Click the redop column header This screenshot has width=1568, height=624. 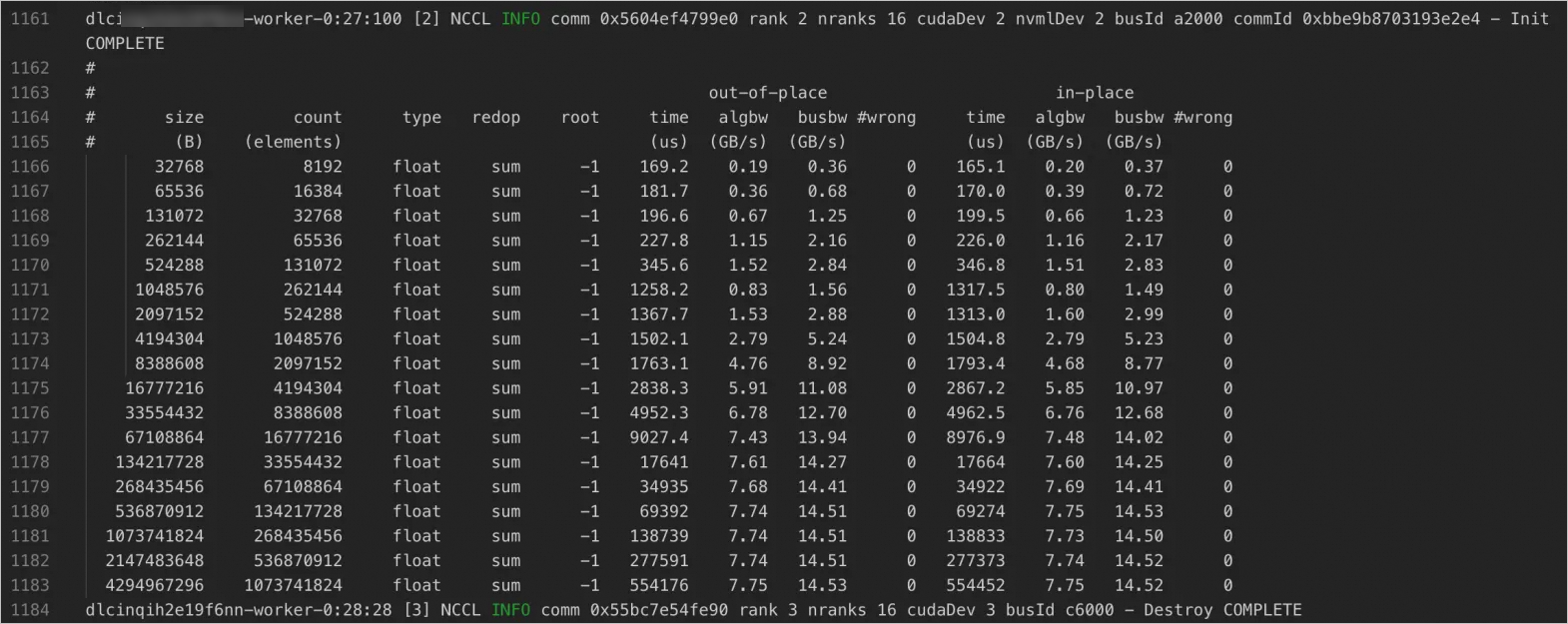coord(495,118)
